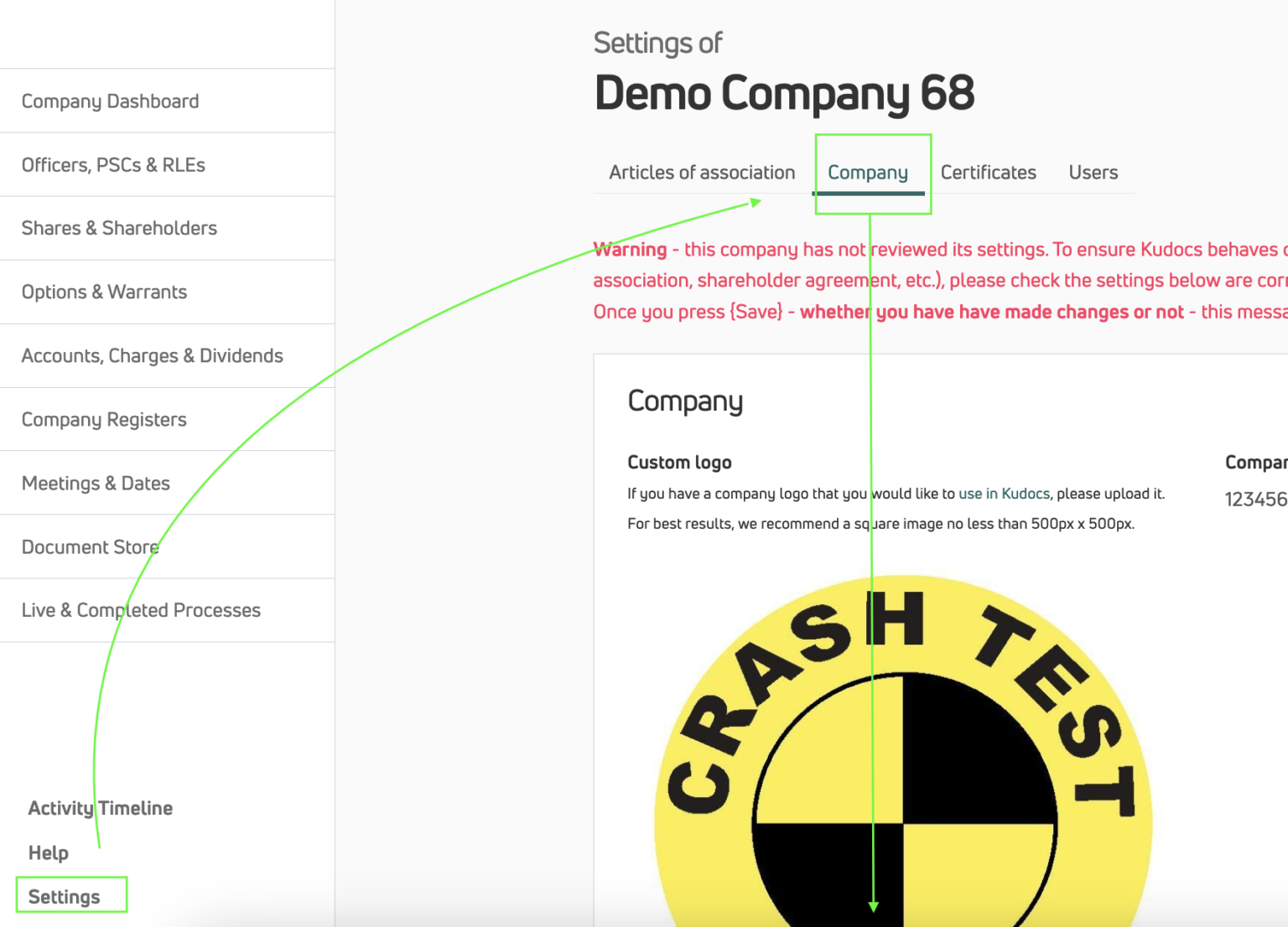Select Options & Warrants menu item
This screenshot has width=1288, height=927.
[104, 292]
